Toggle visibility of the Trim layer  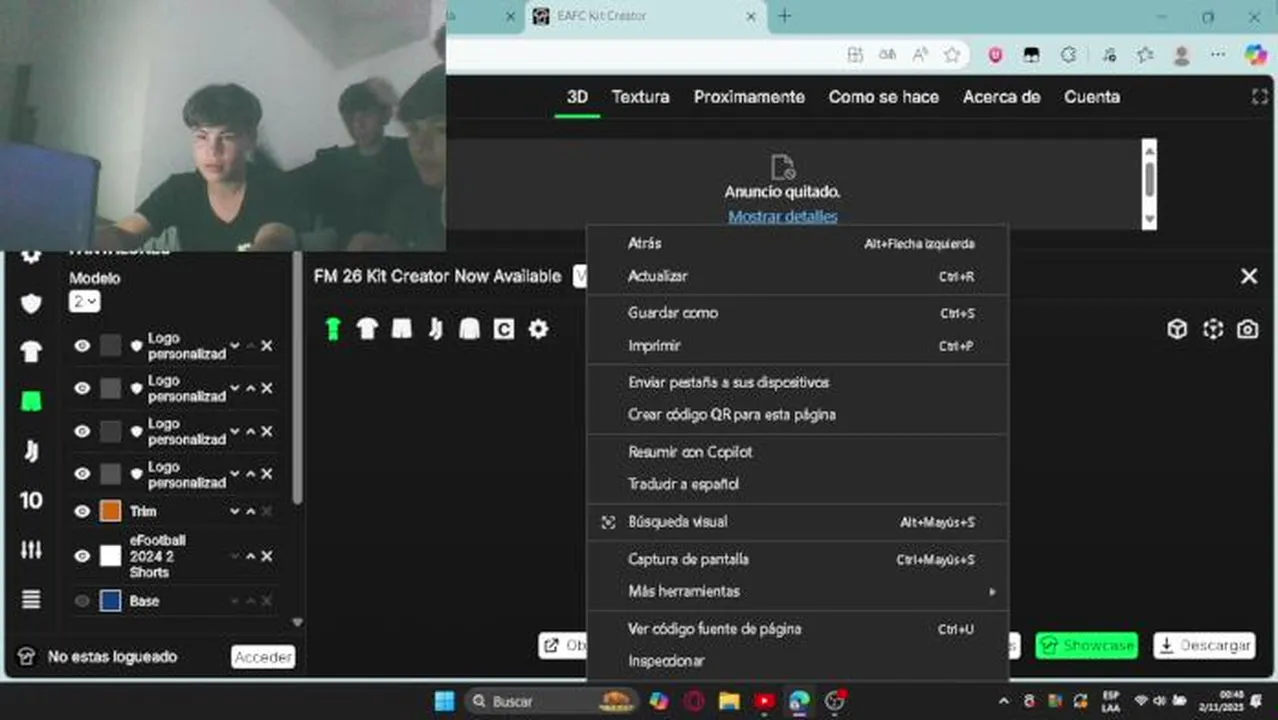pyautogui.click(x=82, y=511)
